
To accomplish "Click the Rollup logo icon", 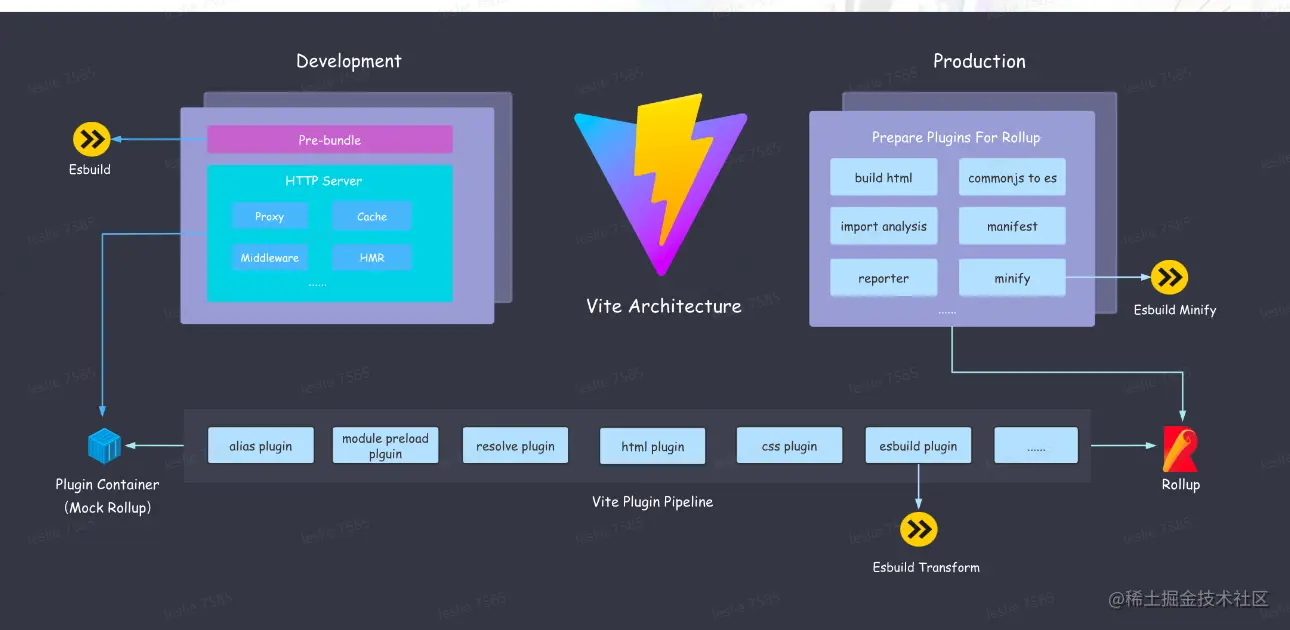I will 1180,449.
